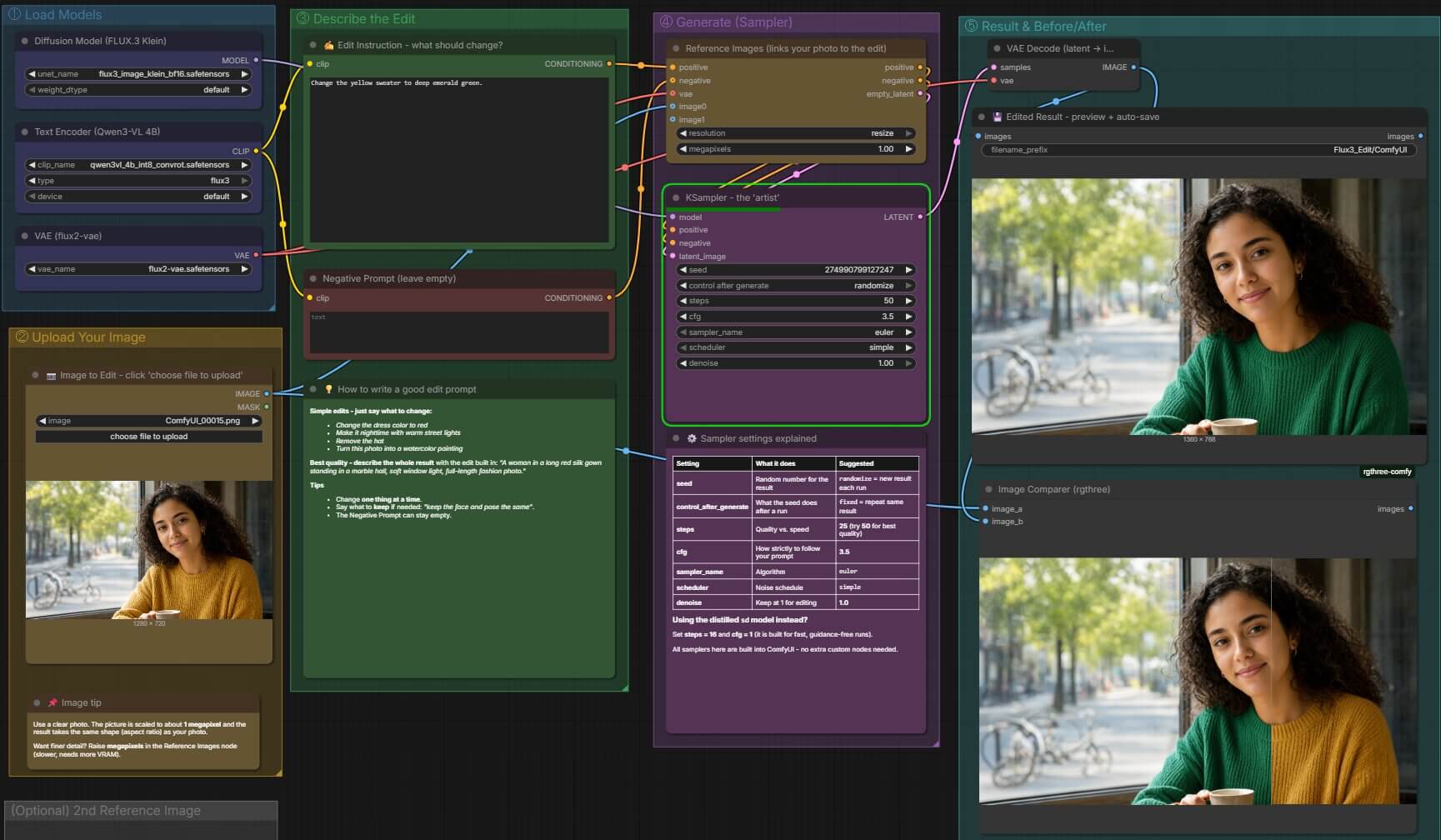Click the 'choose file to upload' button
1441x840 pixels.
tap(149, 437)
